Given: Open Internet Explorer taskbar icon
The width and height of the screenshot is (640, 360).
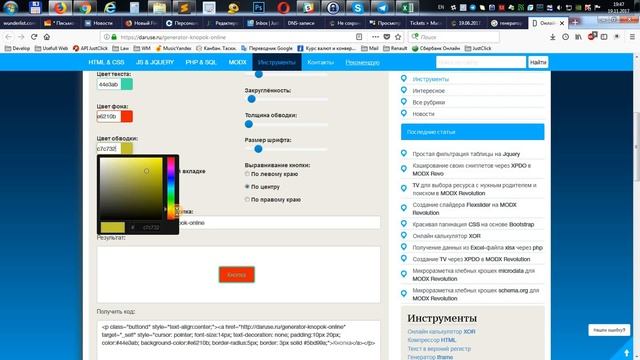Looking at the screenshot, I should click(x=110, y=7).
